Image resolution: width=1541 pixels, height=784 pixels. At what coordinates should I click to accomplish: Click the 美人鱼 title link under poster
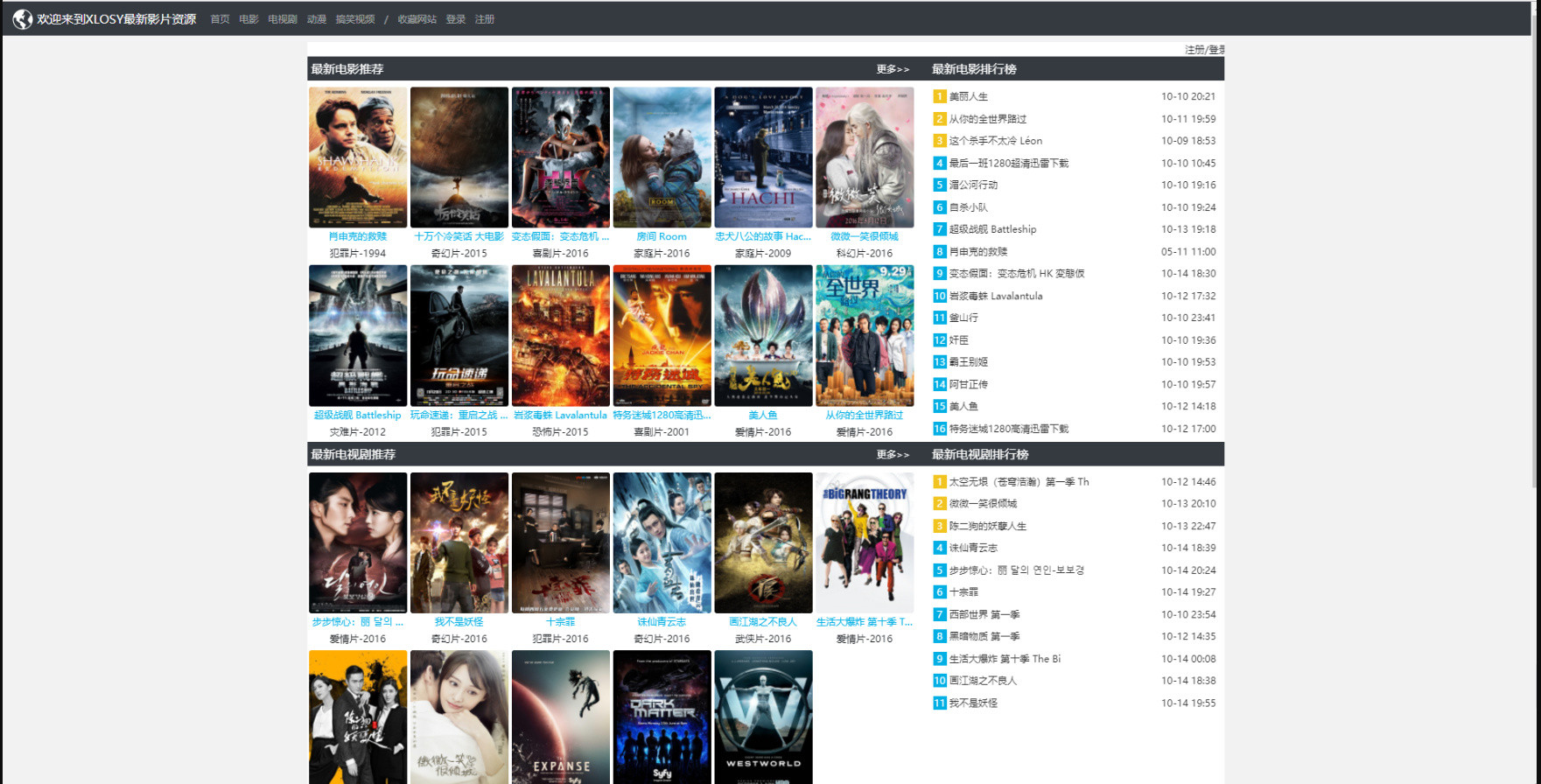[763, 415]
